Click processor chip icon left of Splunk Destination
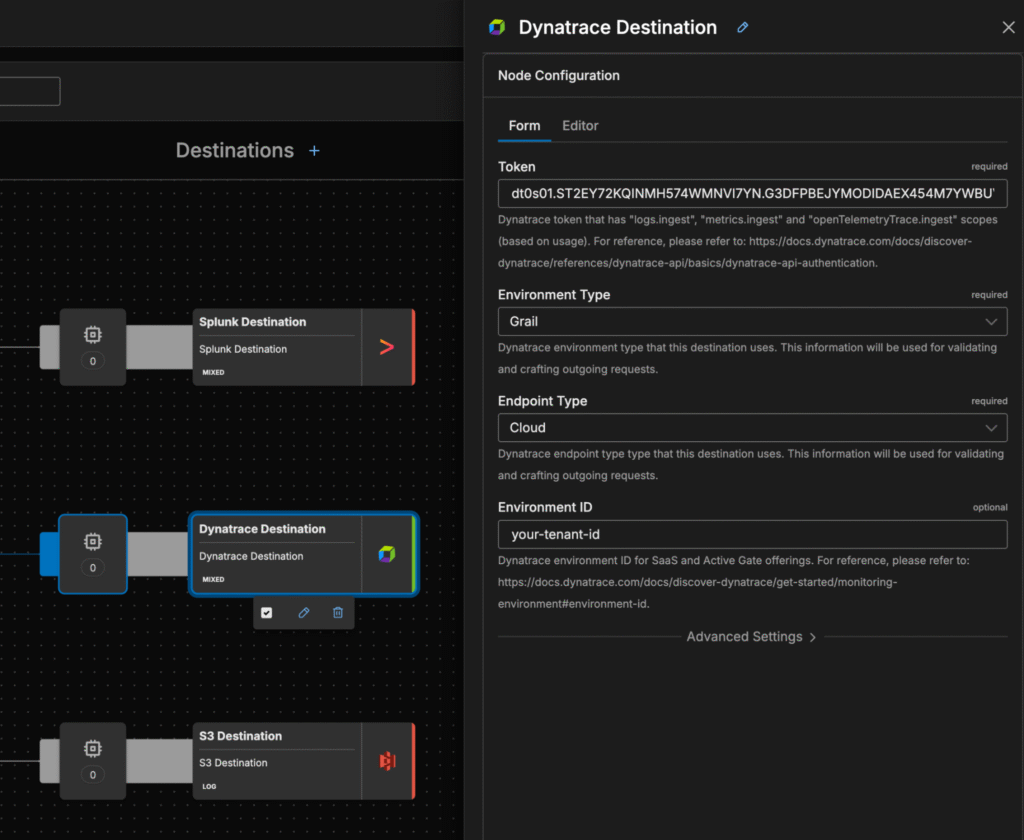The width and height of the screenshot is (1024, 840). click(x=93, y=335)
